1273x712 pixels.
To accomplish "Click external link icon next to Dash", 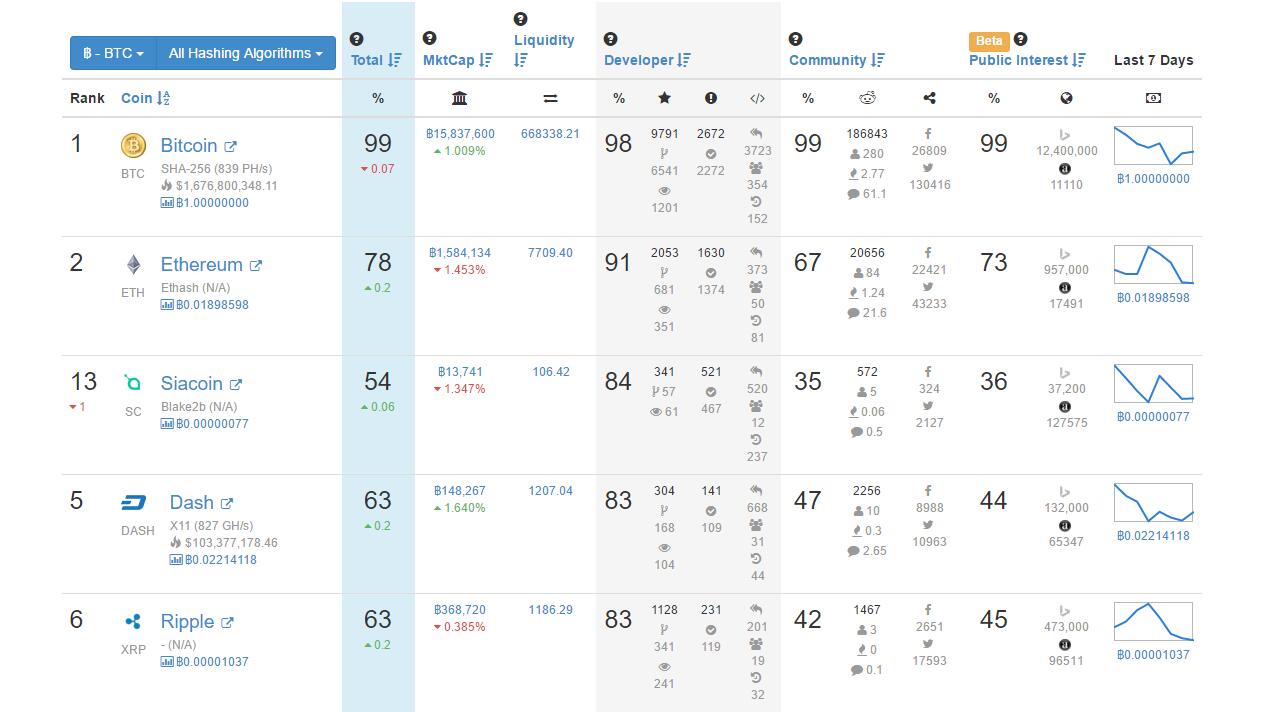I will pos(227,504).
